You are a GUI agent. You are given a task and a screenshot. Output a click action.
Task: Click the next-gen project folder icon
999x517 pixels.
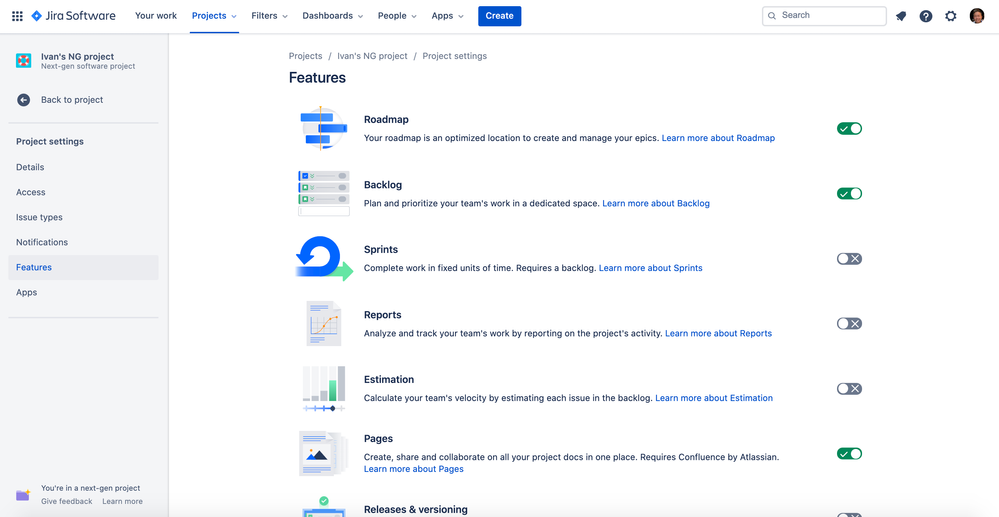tap(23, 495)
